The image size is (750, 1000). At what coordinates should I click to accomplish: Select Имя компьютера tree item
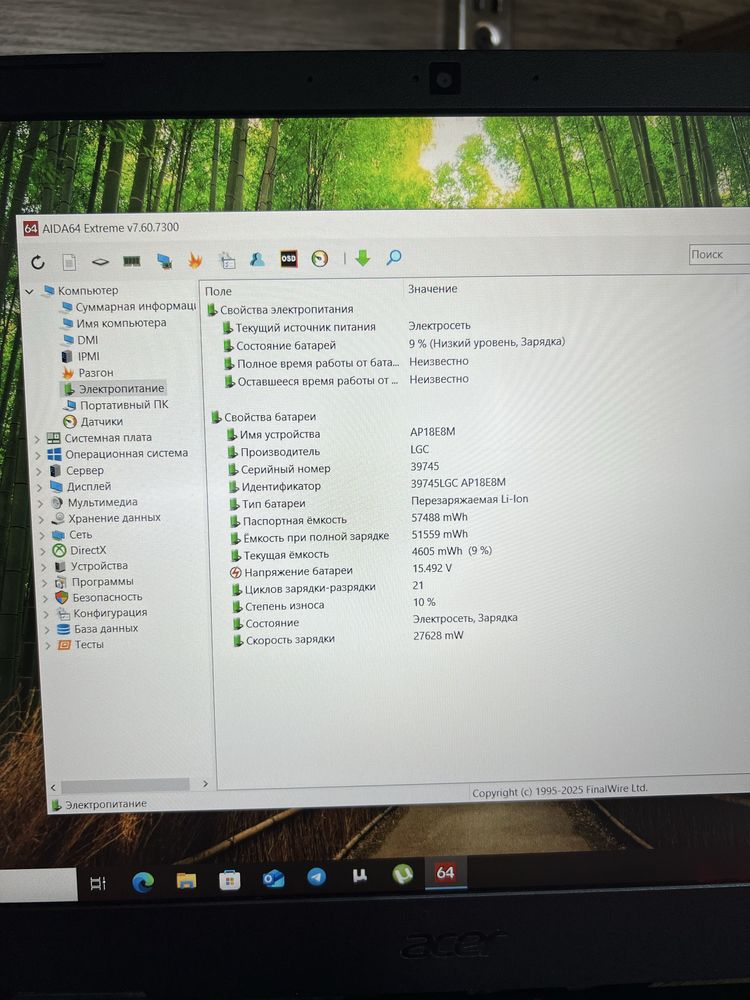[114, 323]
